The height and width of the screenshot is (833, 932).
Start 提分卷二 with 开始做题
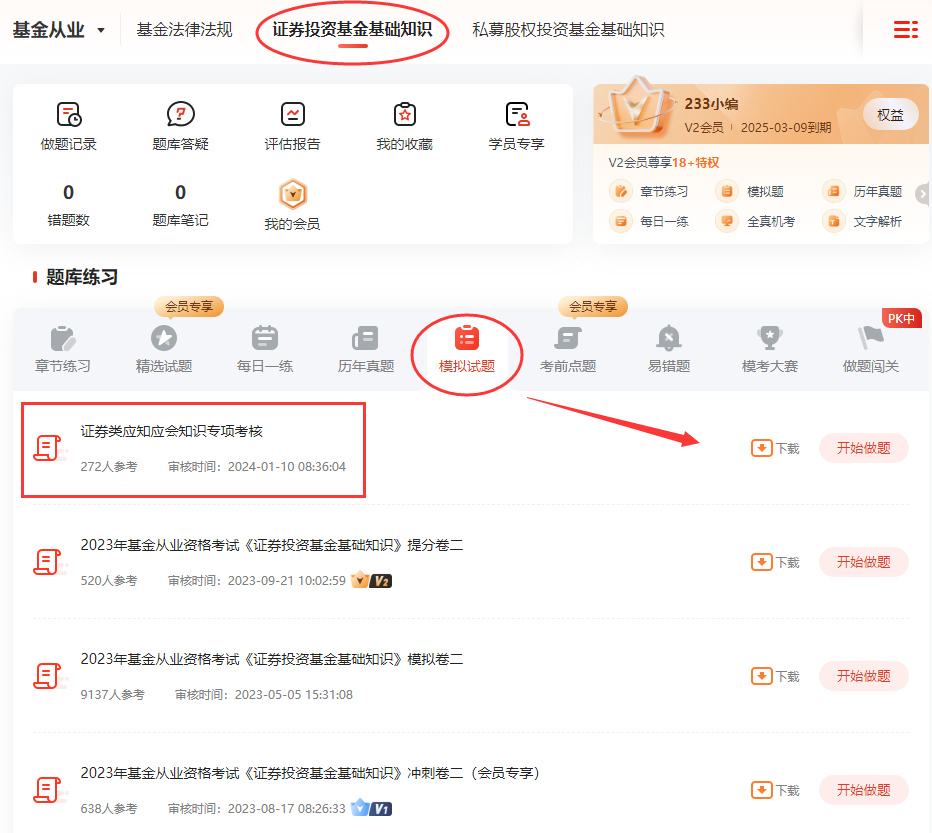(x=864, y=562)
